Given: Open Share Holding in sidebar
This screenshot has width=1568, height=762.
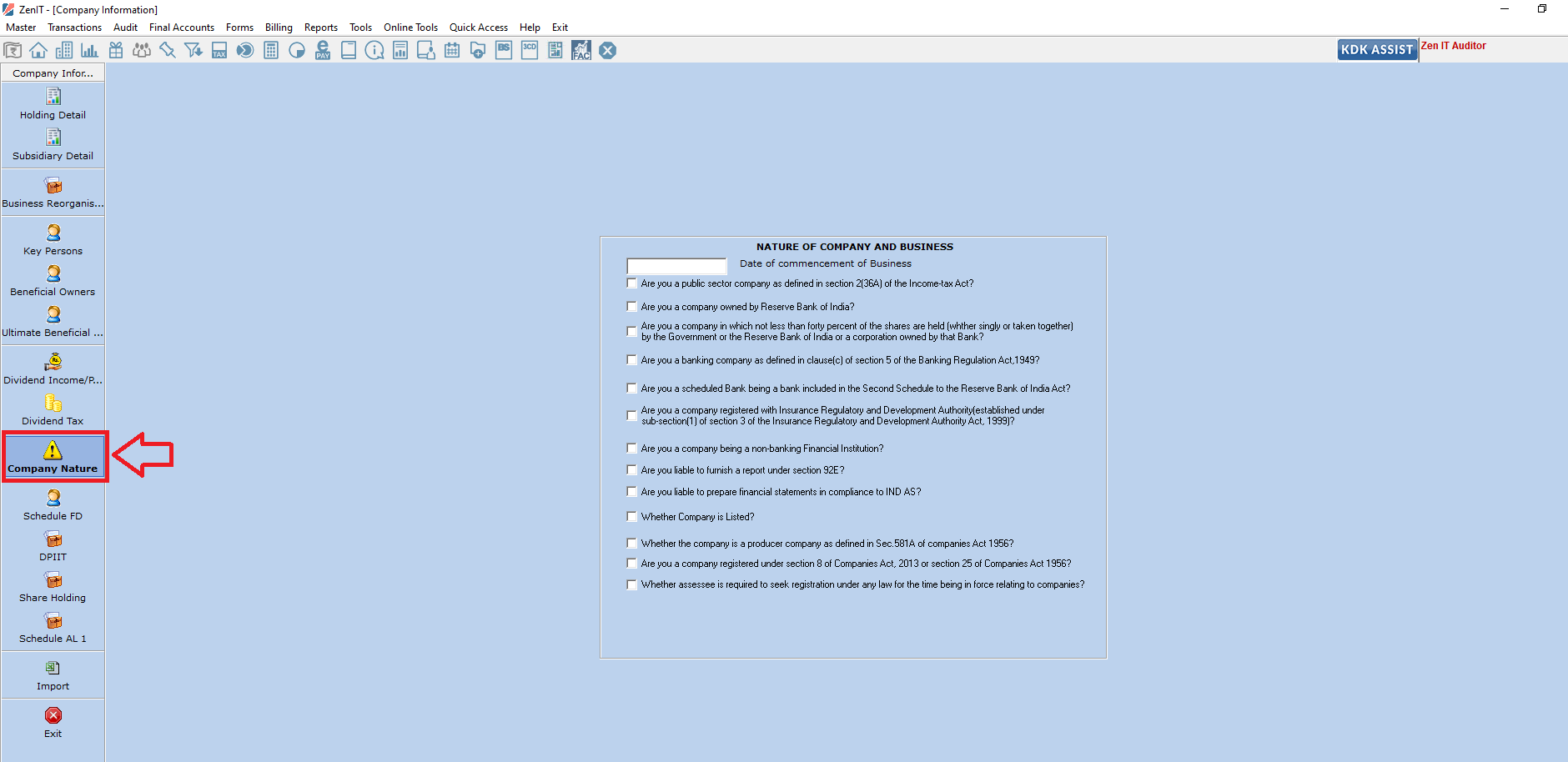Looking at the screenshot, I should (x=53, y=587).
